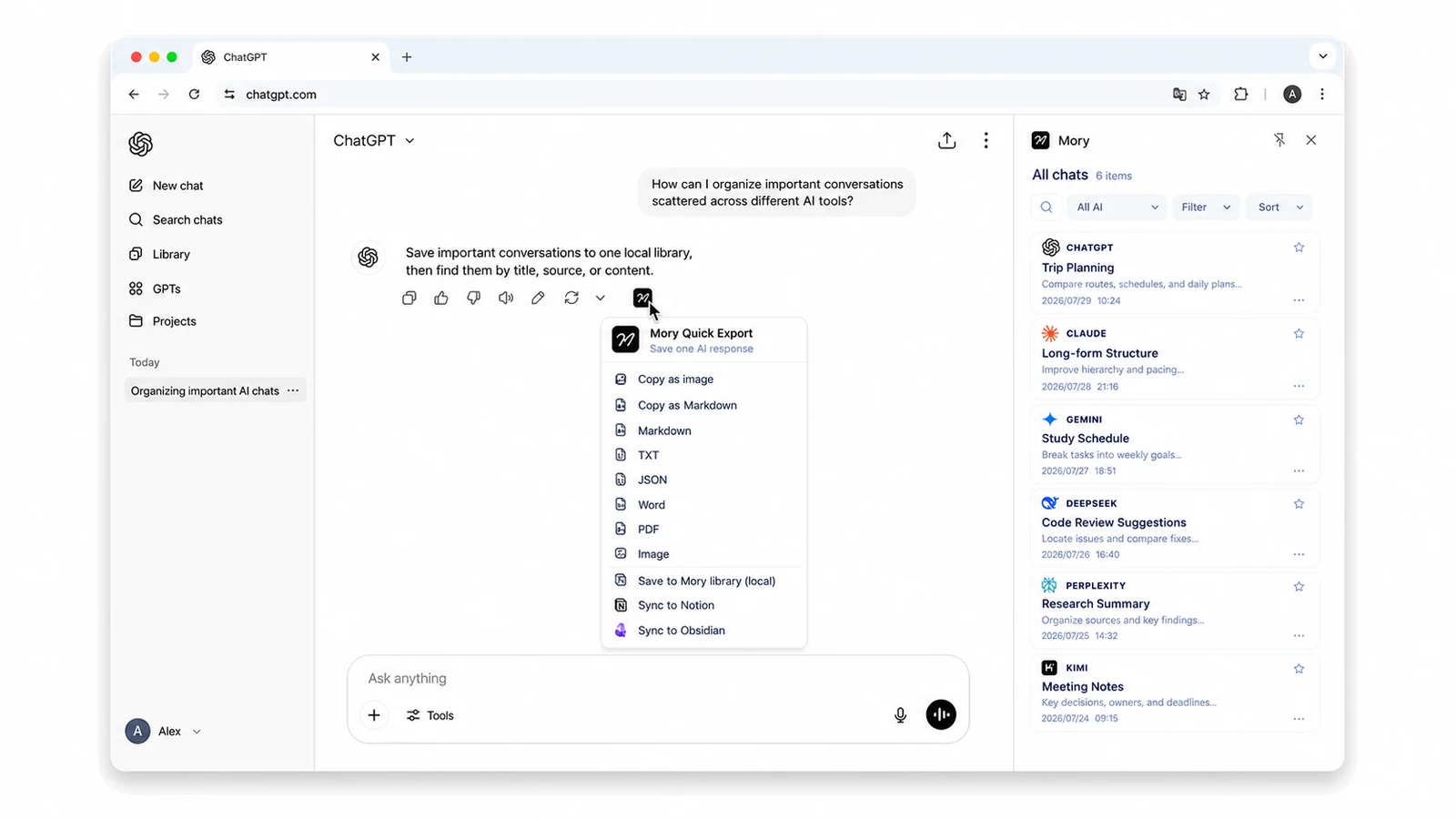
Task: Select Sync to Notion
Action: (703, 605)
